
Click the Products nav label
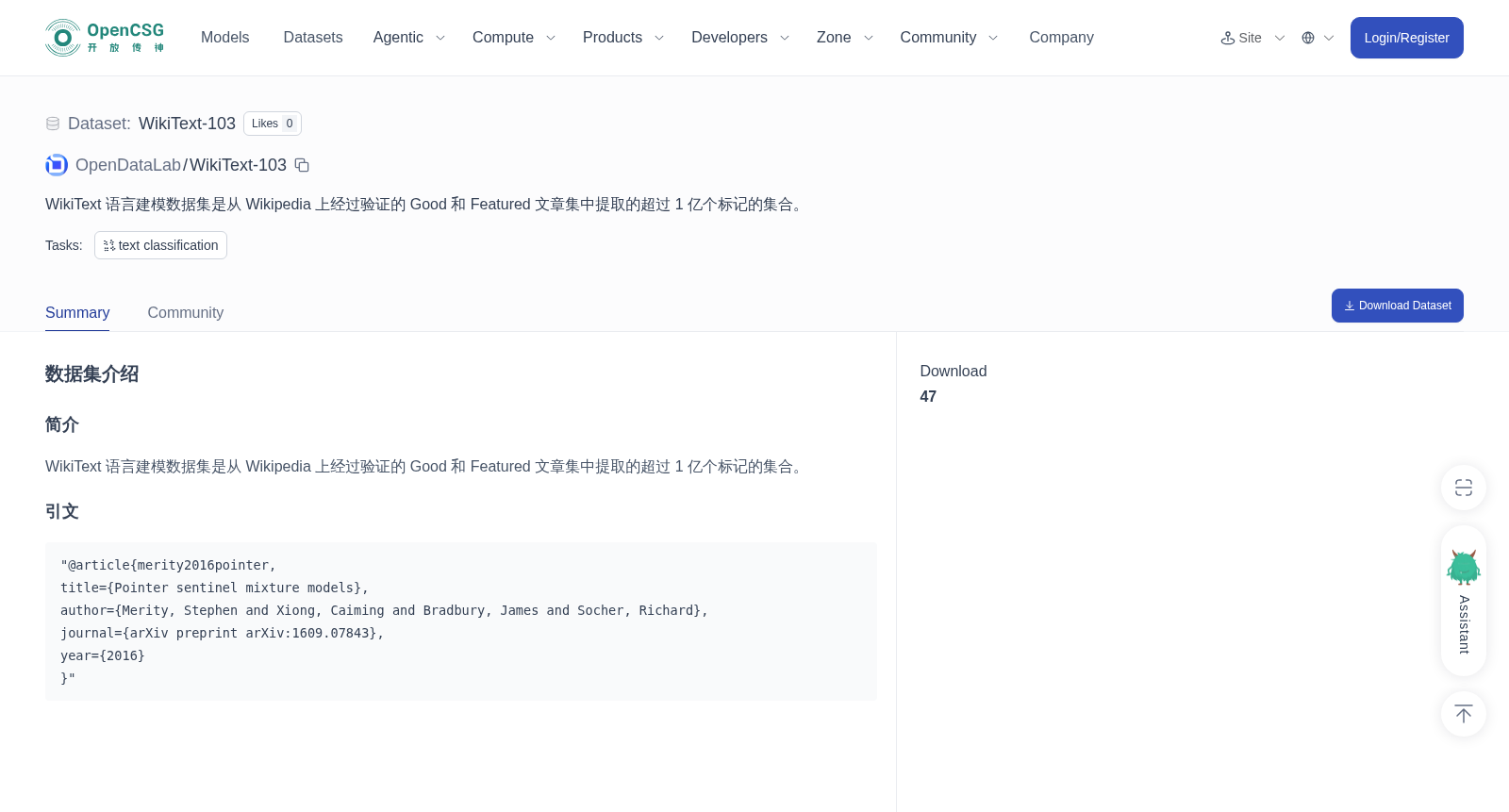(612, 38)
